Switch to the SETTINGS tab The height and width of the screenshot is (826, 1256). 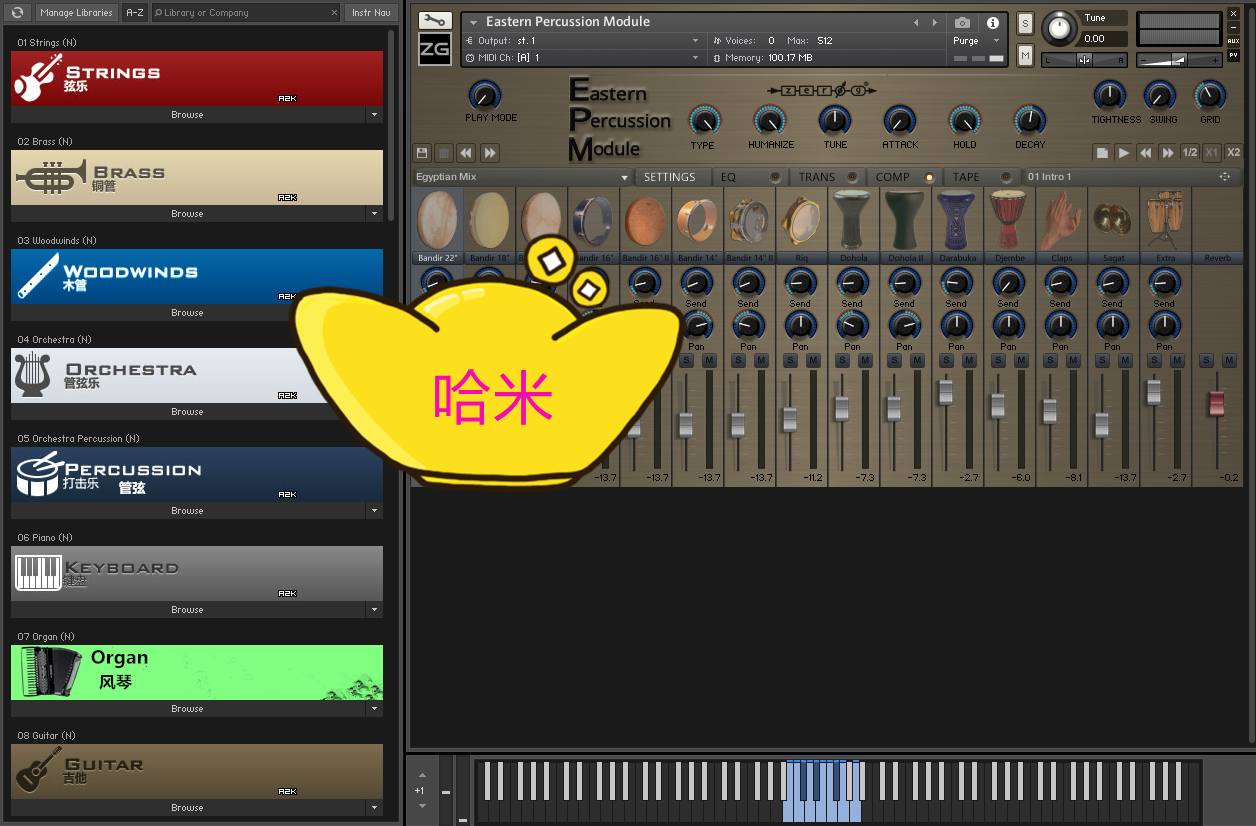[669, 177]
